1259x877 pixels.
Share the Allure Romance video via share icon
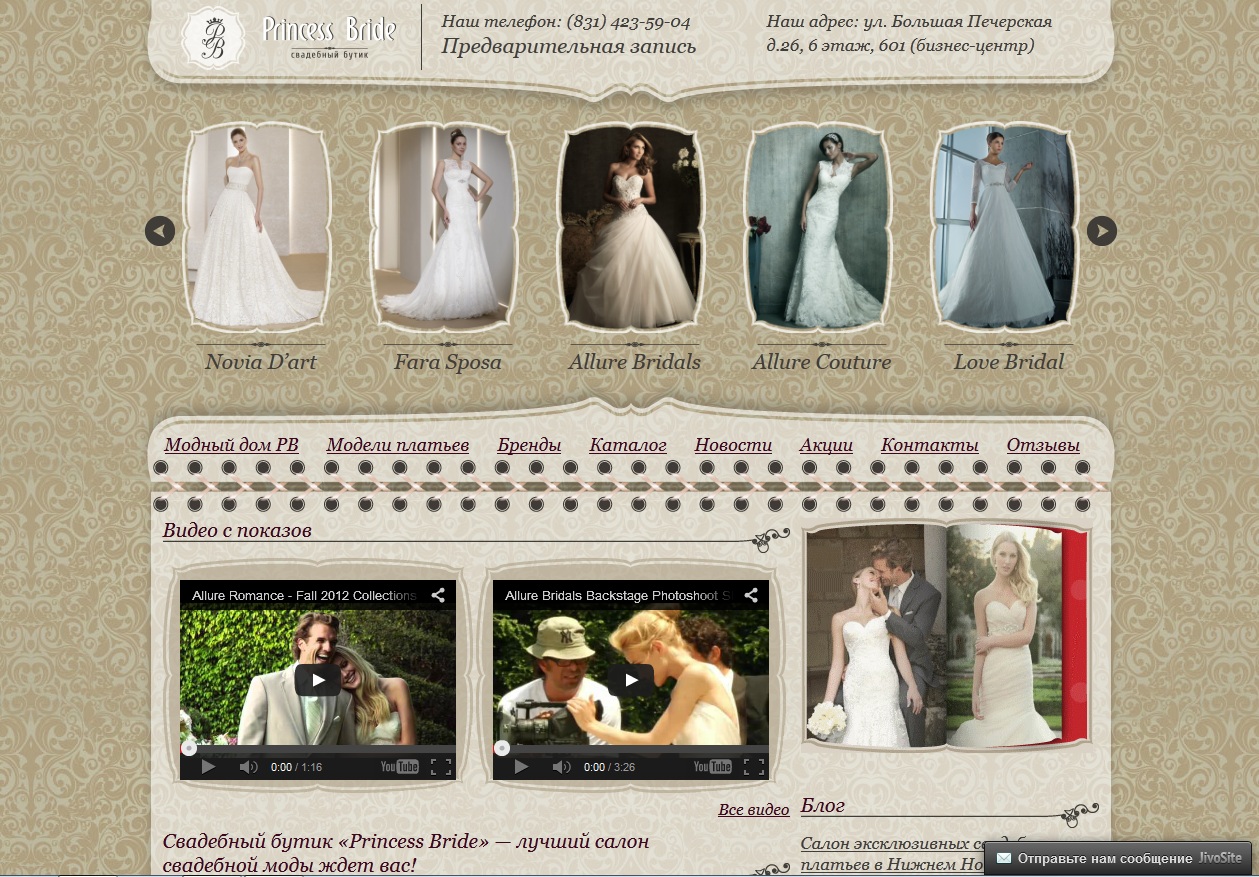click(x=438, y=595)
